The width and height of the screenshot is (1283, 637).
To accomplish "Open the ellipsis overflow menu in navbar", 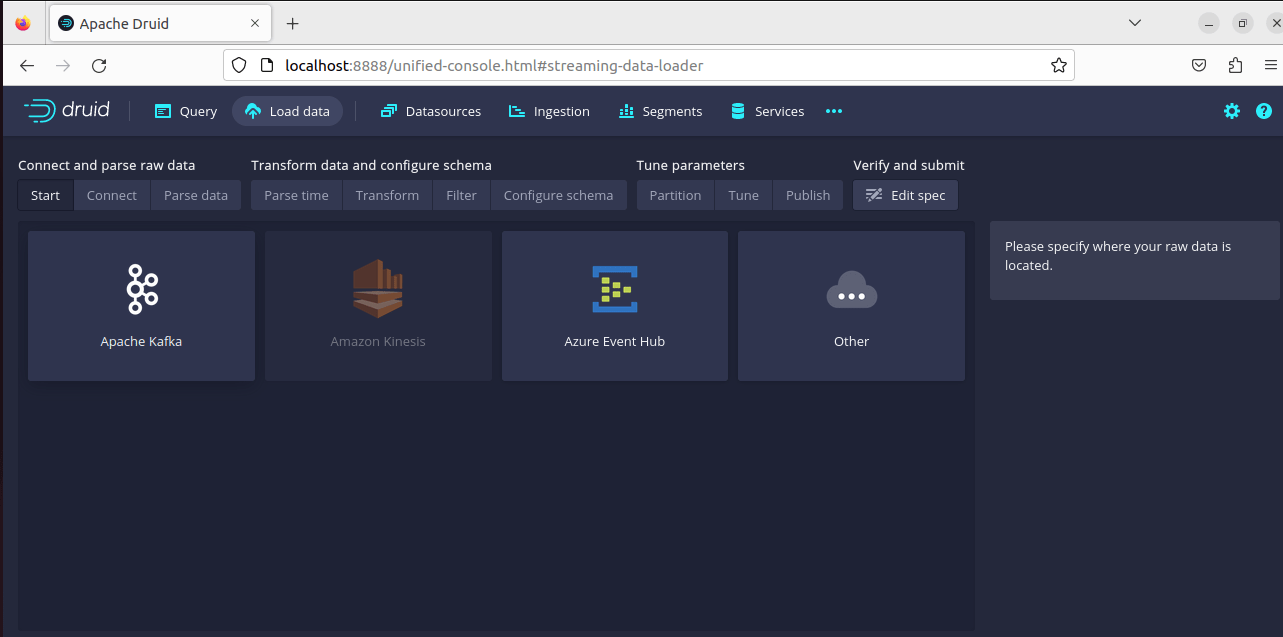I will coord(833,111).
